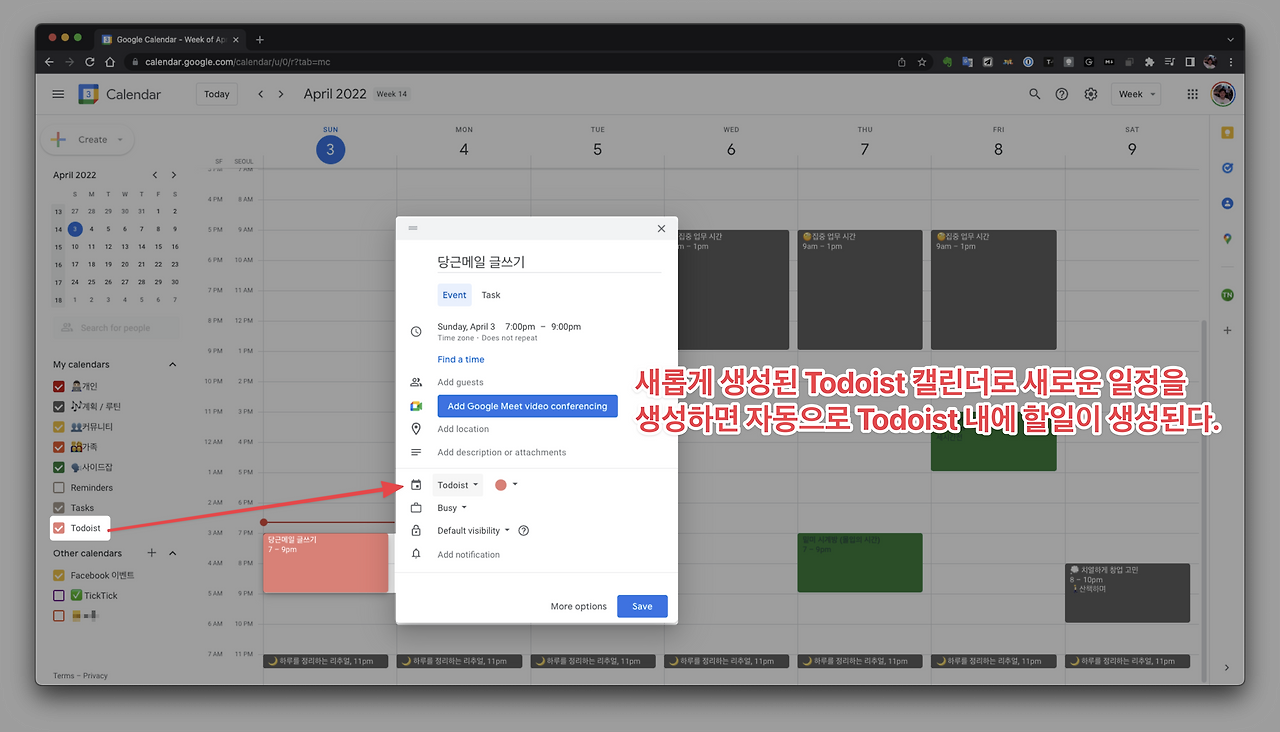Open Contacts in the side panel

point(1227,203)
